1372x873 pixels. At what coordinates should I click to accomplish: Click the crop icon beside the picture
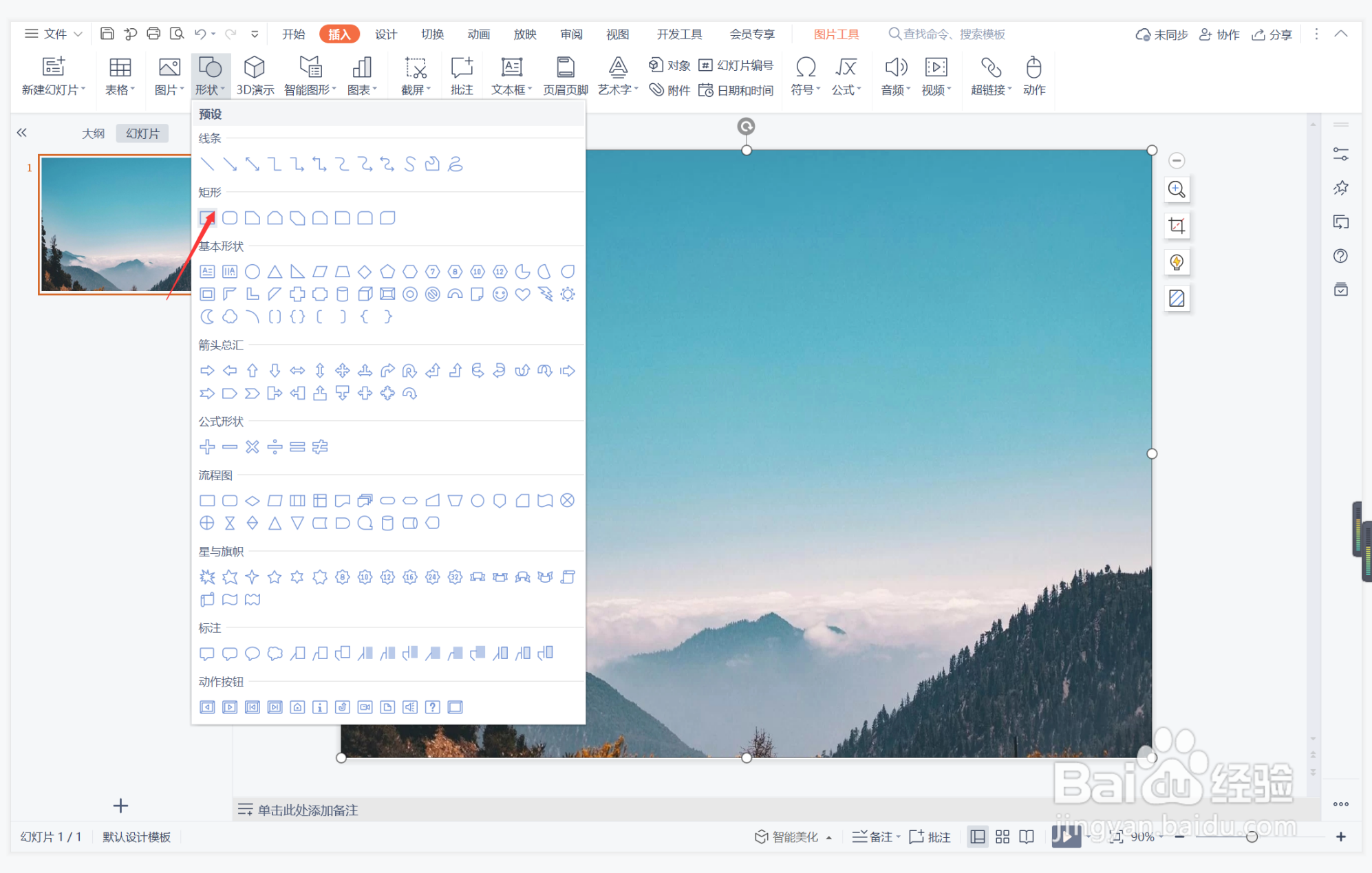1177,226
